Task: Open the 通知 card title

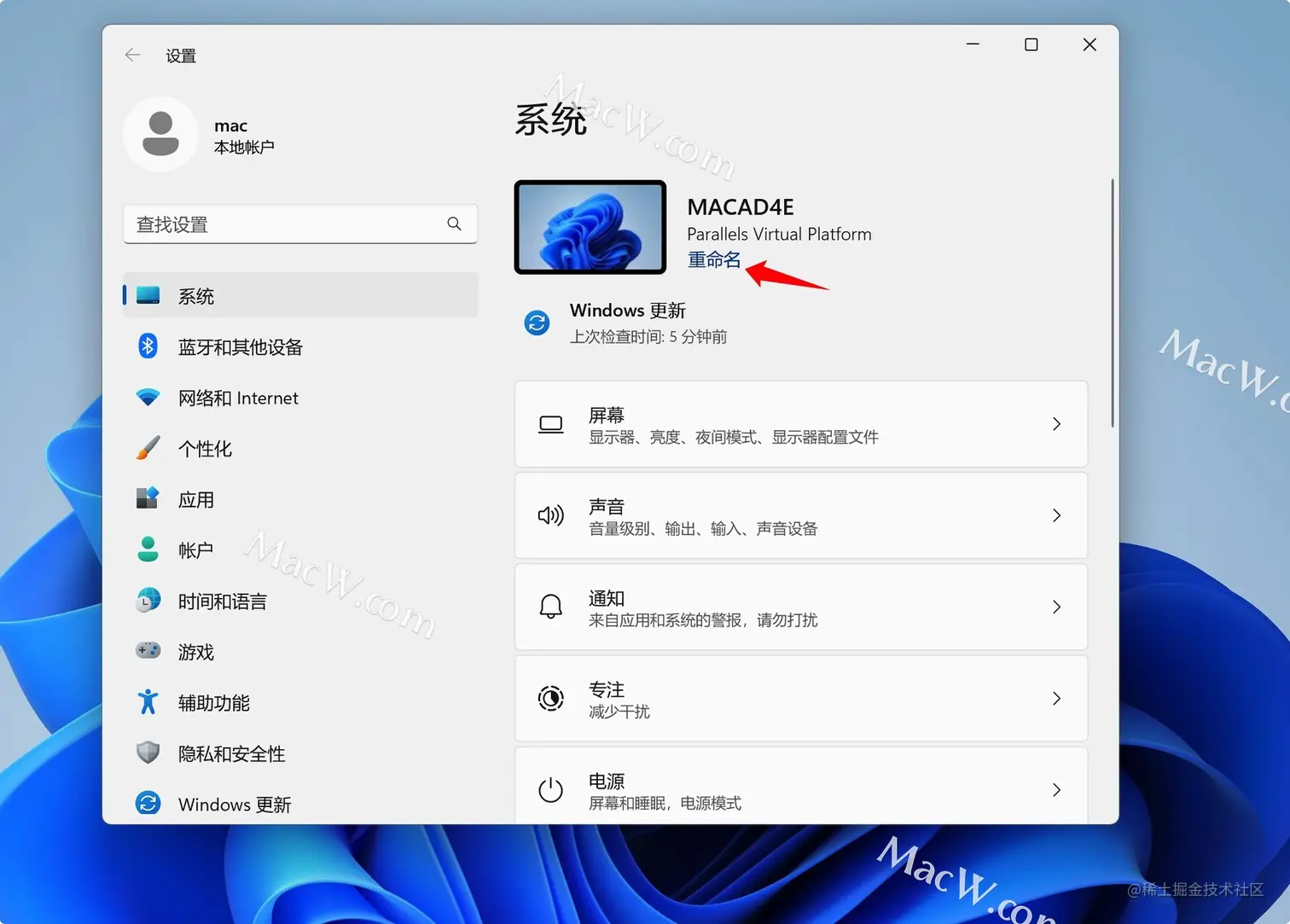Action: click(x=607, y=598)
